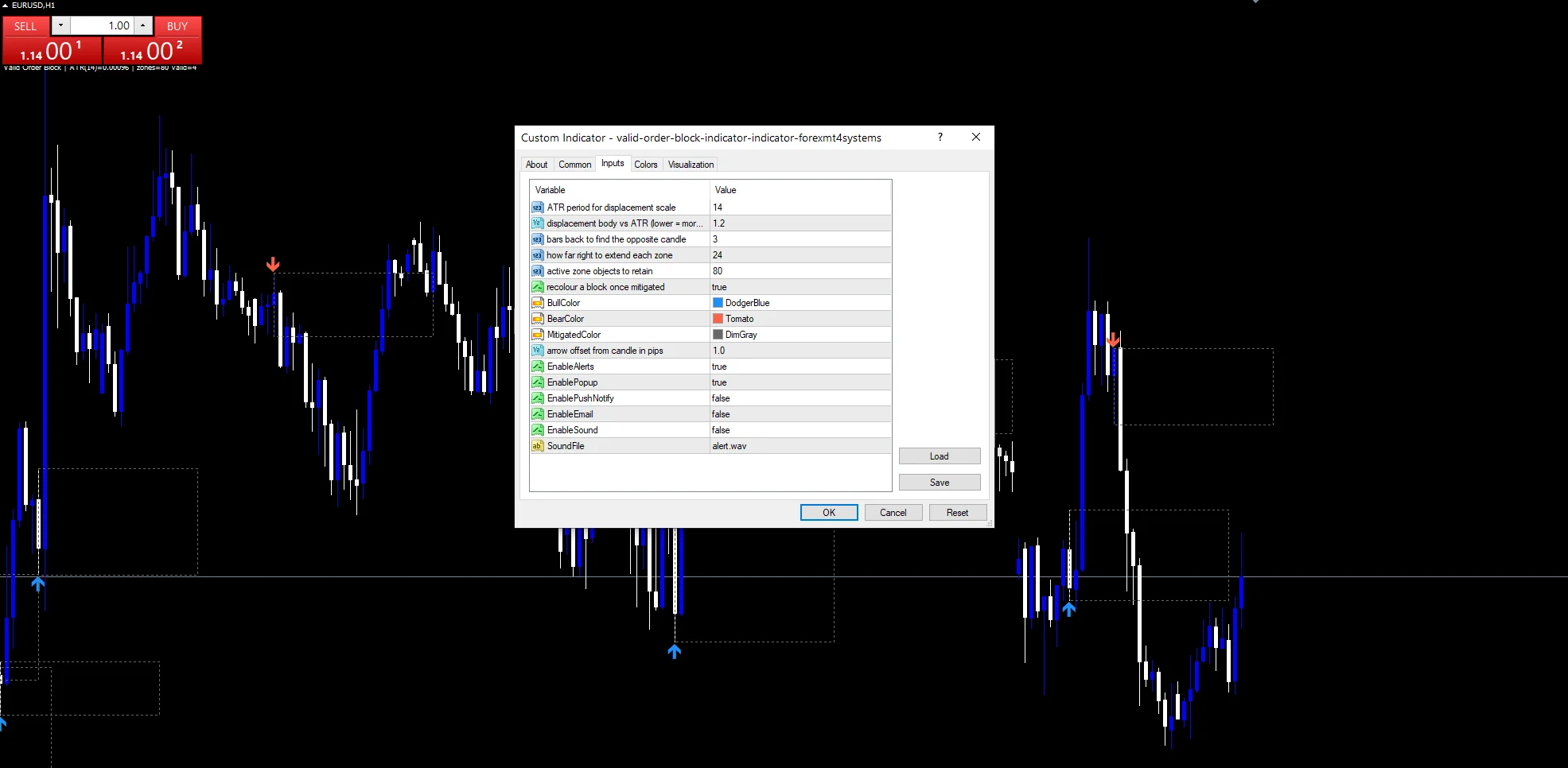Click the DodgerBlue color swatch for BullColor
This screenshot has height=768, width=1568.
coord(718,303)
